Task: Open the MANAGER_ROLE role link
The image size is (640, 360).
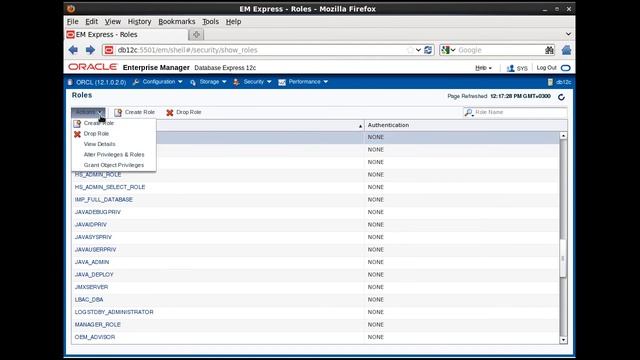Action: tap(98, 324)
